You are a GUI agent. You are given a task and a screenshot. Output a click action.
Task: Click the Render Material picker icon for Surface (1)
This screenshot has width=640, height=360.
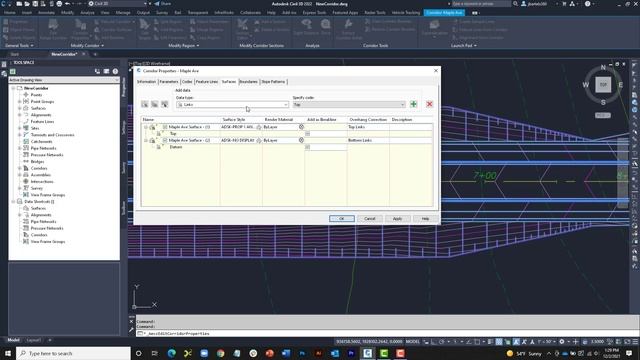[301, 127]
